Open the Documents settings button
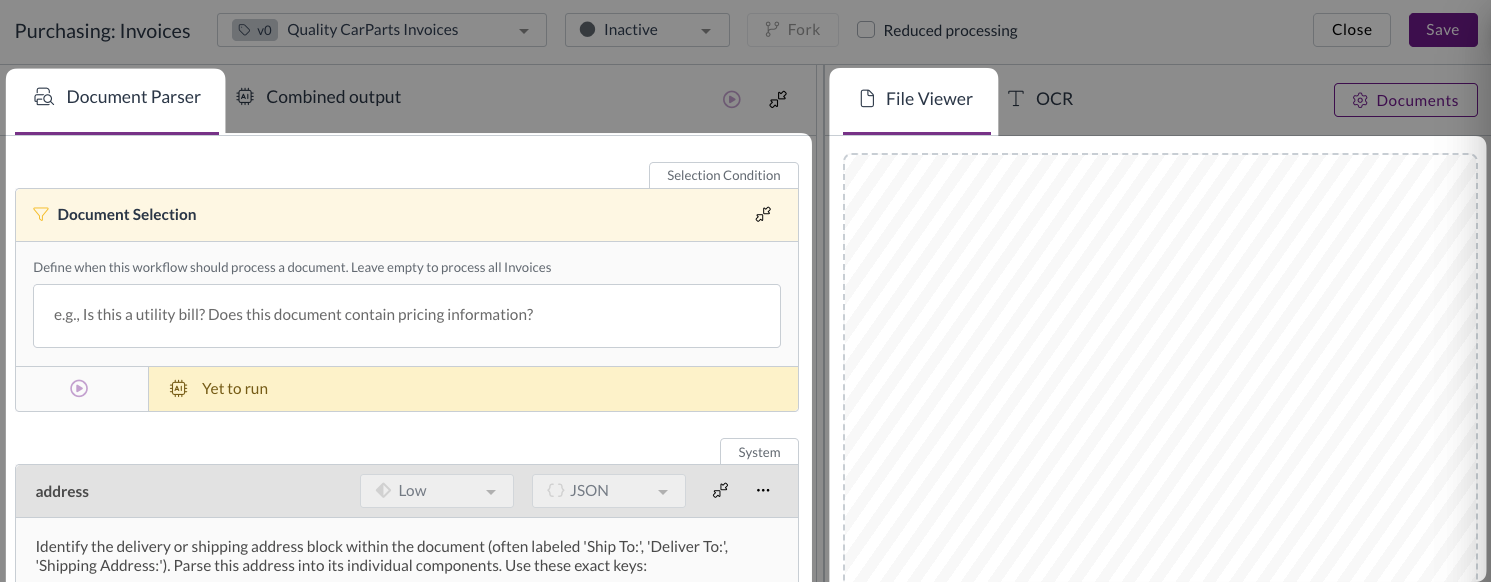This screenshot has width=1491, height=582. (1405, 100)
